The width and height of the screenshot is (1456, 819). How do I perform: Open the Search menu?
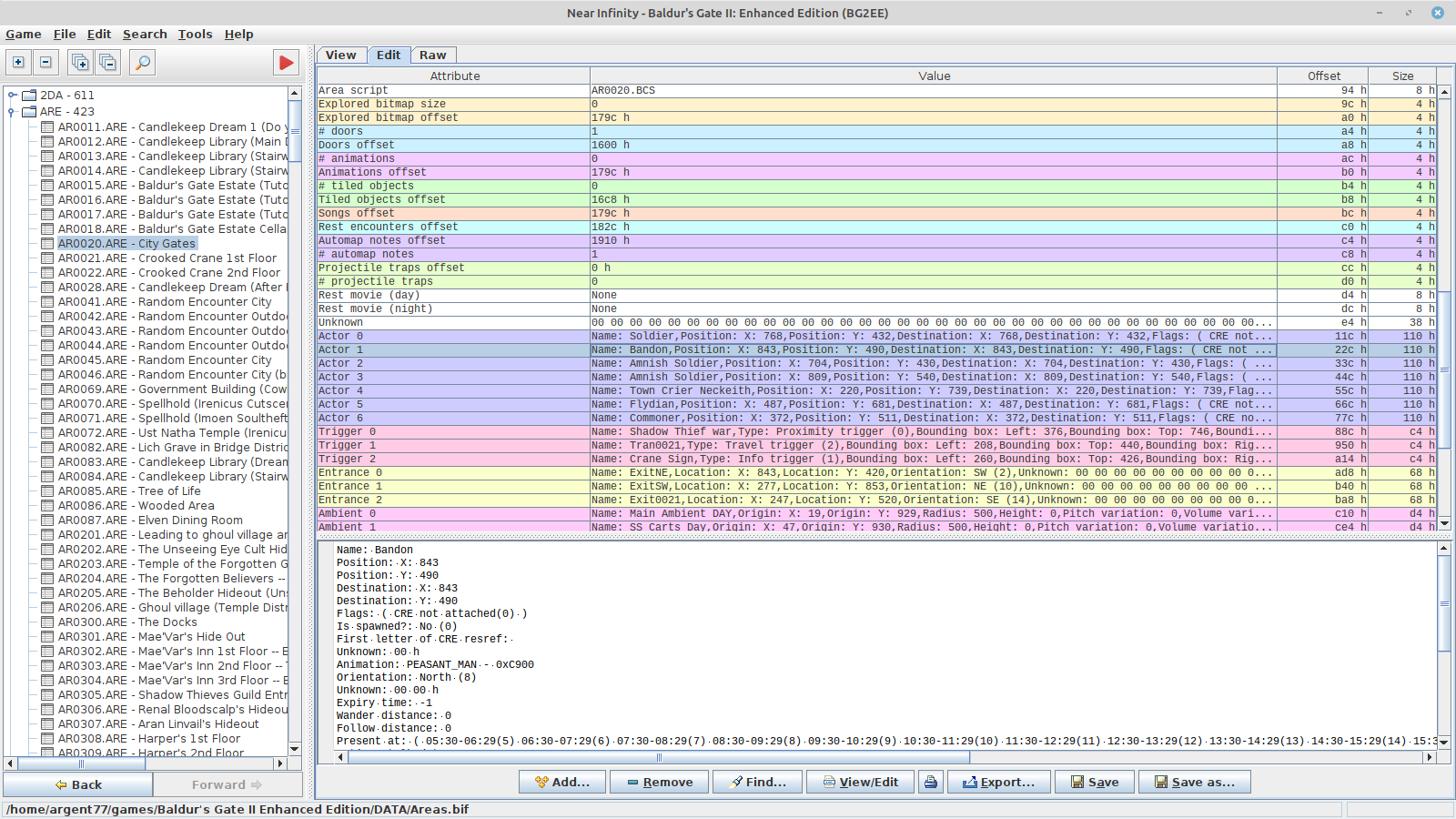[x=145, y=34]
